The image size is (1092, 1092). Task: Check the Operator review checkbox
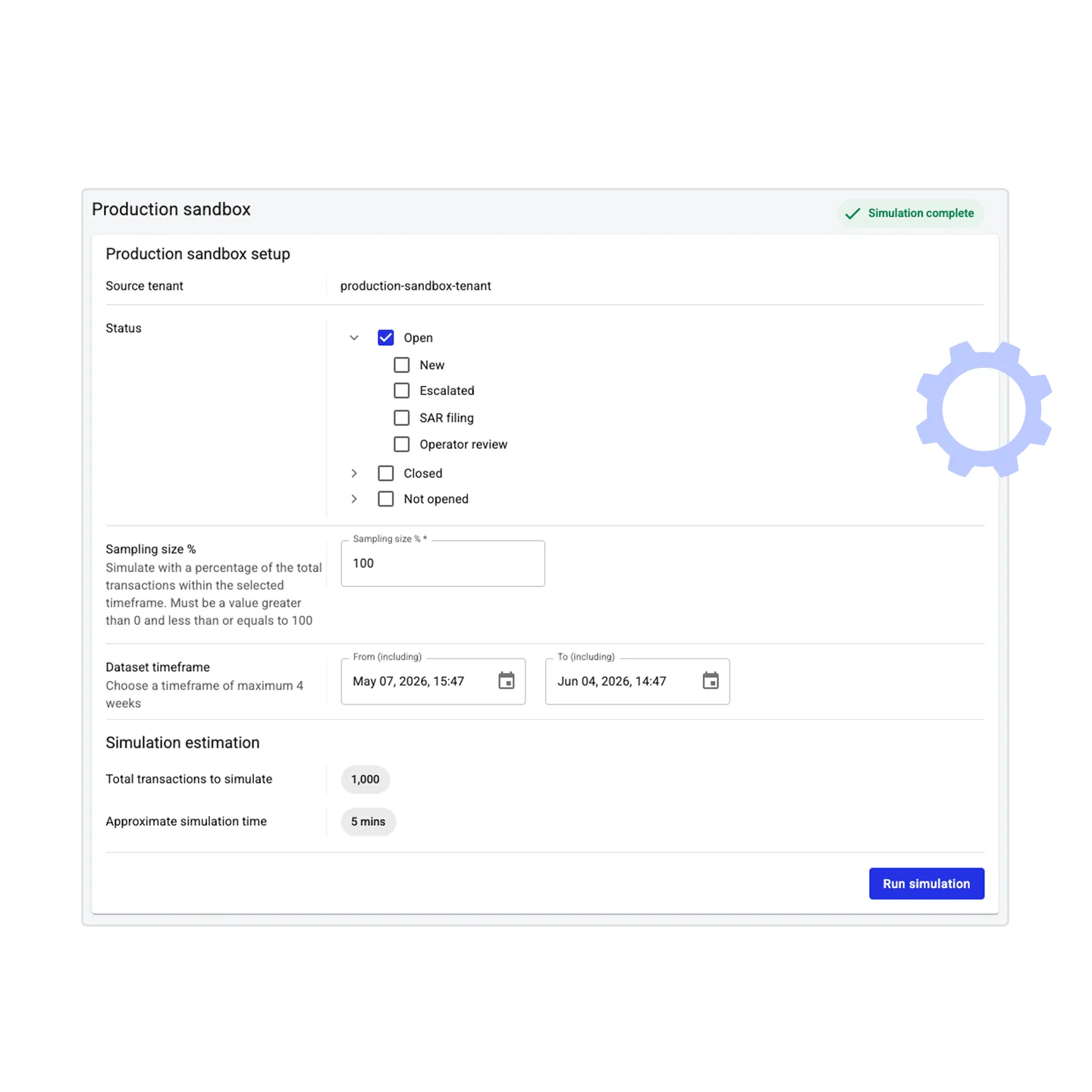pos(402,445)
